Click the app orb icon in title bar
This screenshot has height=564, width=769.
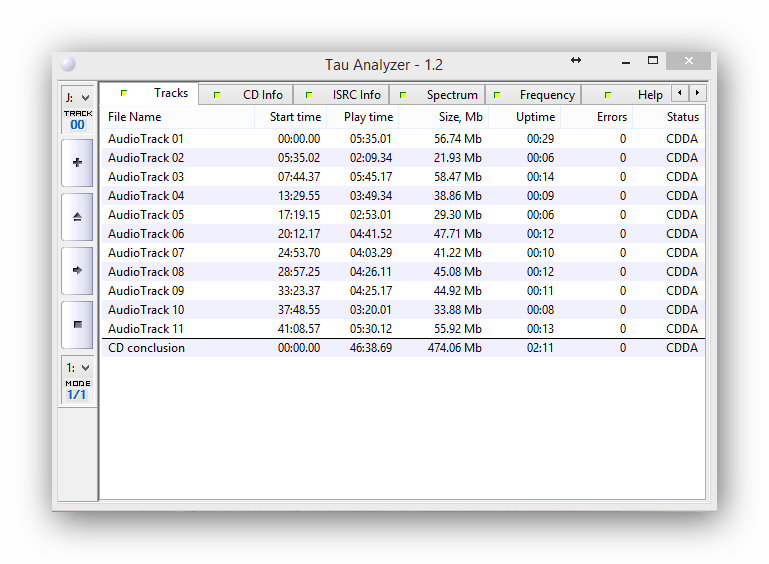(68, 64)
